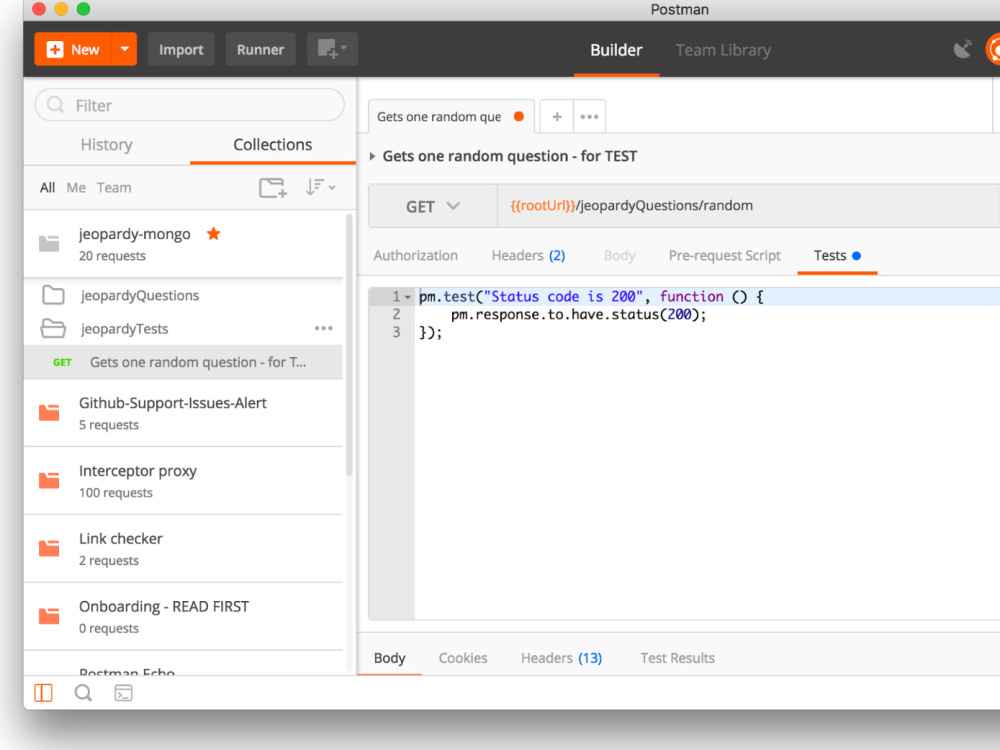Select the Gets one random que request tab

pyautogui.click(x=450, y=117)
